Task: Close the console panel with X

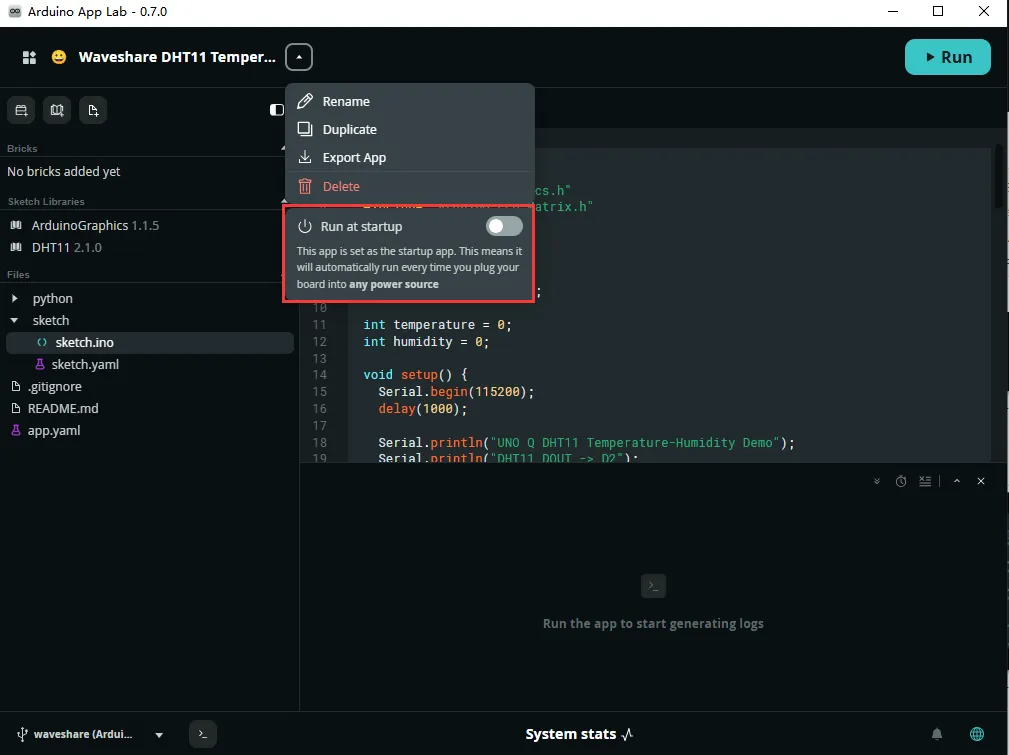Action: (x=981, y=481)
